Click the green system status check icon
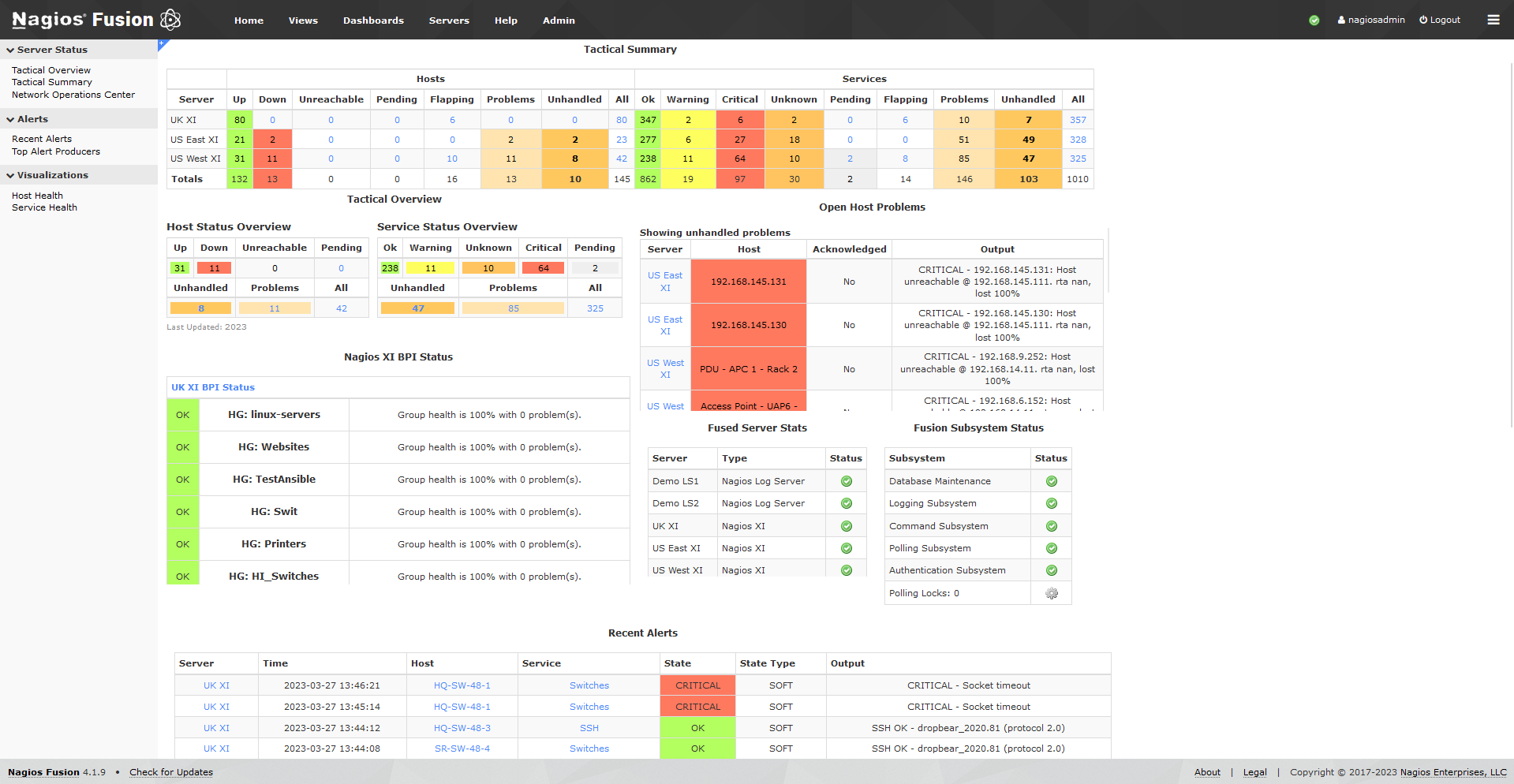The height and width of the screenshot is (784, 1514). [1314, 20]
